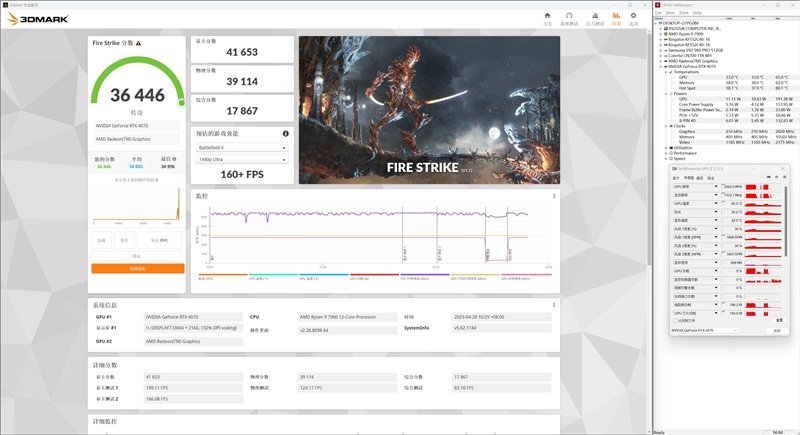
Task: Click the Load button below score chart
Action: [102, 240]
